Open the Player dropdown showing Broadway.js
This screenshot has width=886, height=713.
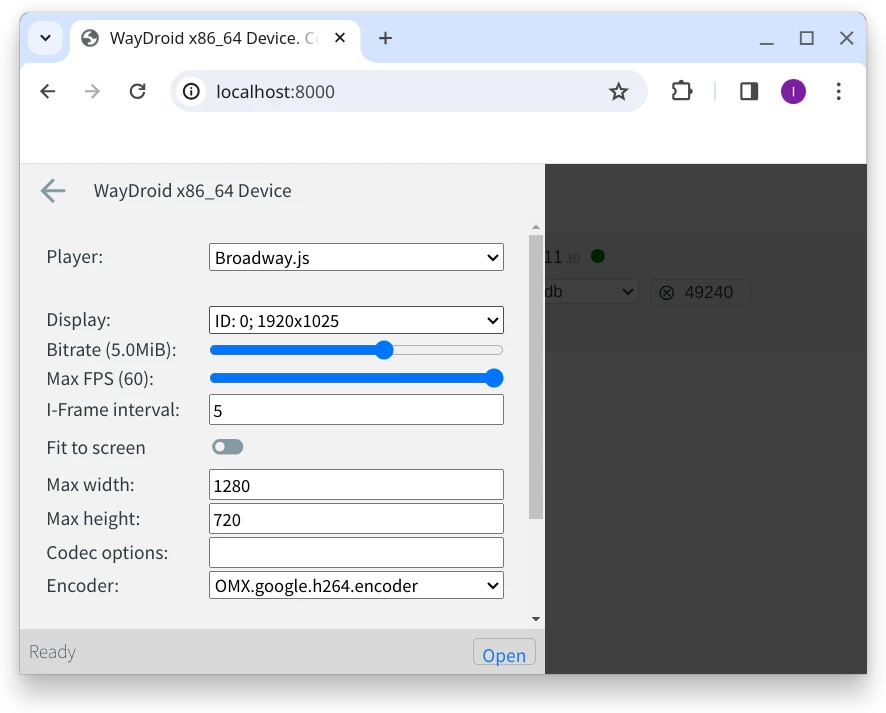pos(356,257)
